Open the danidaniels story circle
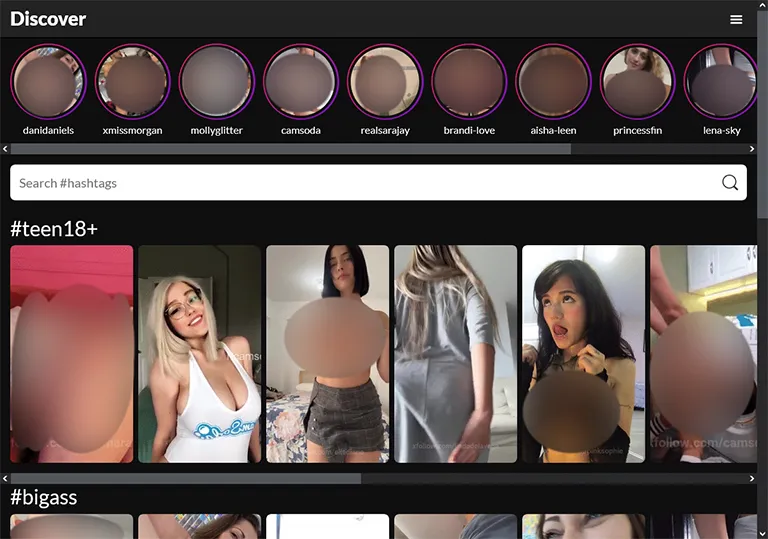Image resolution: width=768 pixels, height=539 pixels. (48, 82)
